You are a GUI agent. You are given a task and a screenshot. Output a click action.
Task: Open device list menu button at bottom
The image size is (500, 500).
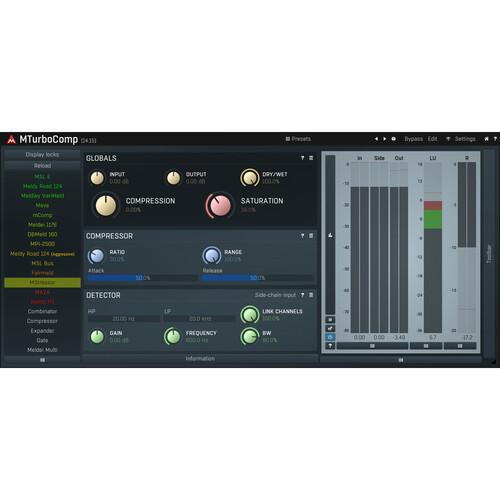click(42, 360)
